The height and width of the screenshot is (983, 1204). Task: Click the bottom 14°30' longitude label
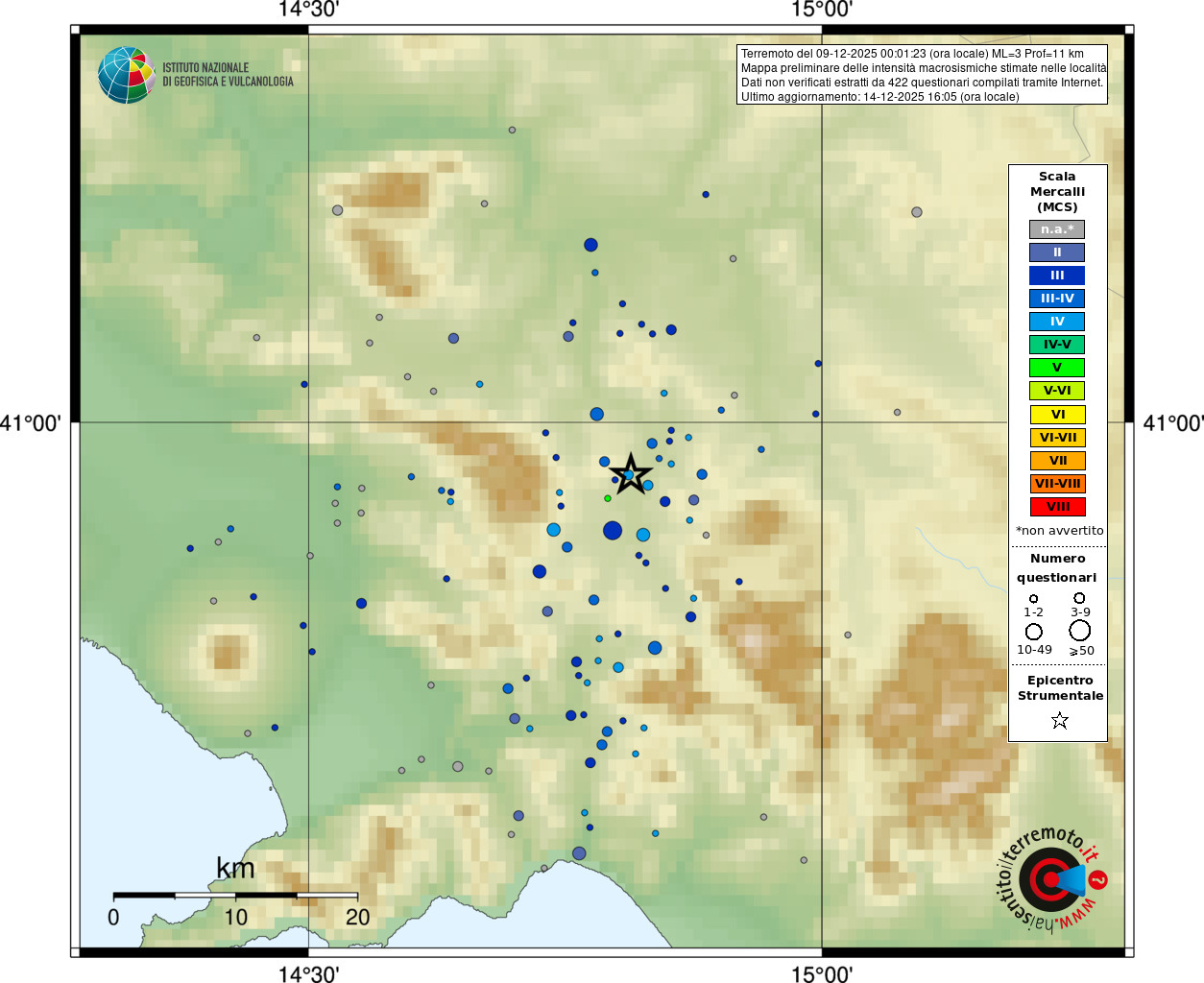click(308, 973)
